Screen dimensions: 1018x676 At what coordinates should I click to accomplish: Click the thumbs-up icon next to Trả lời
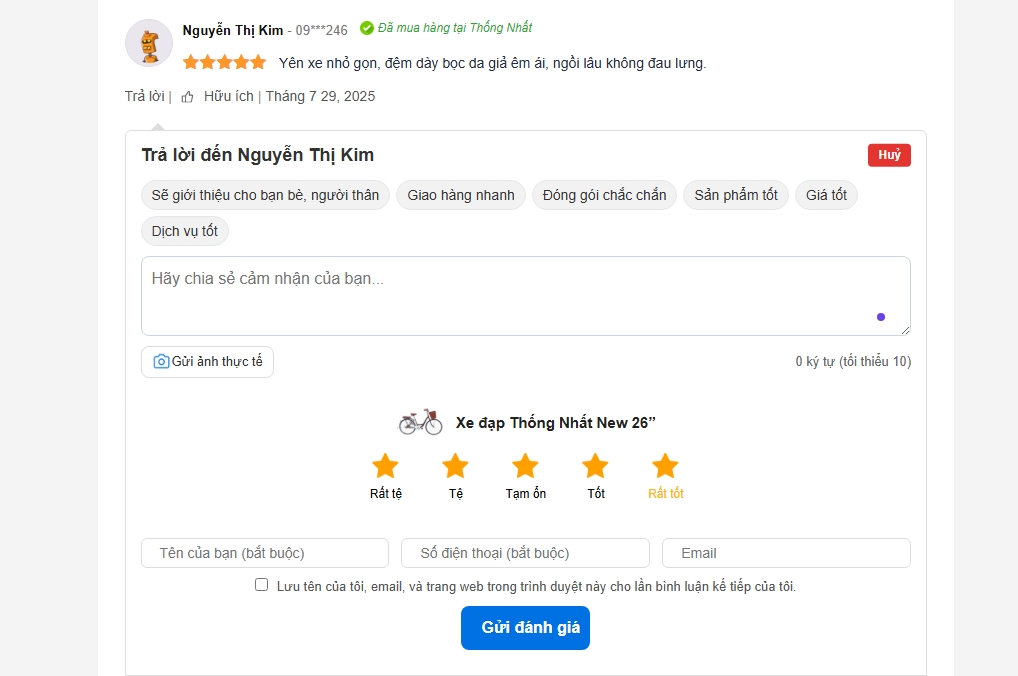[x=186, y=96]
